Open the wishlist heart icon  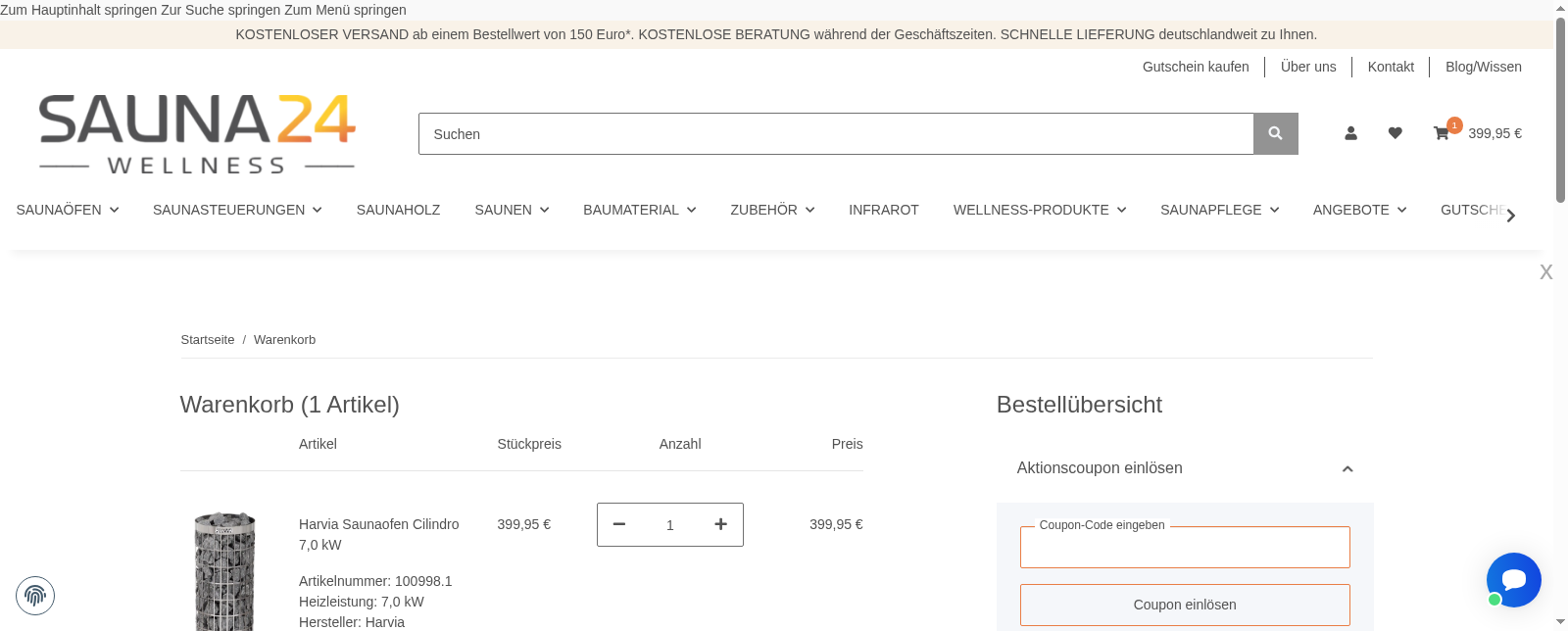(1395, 133)
